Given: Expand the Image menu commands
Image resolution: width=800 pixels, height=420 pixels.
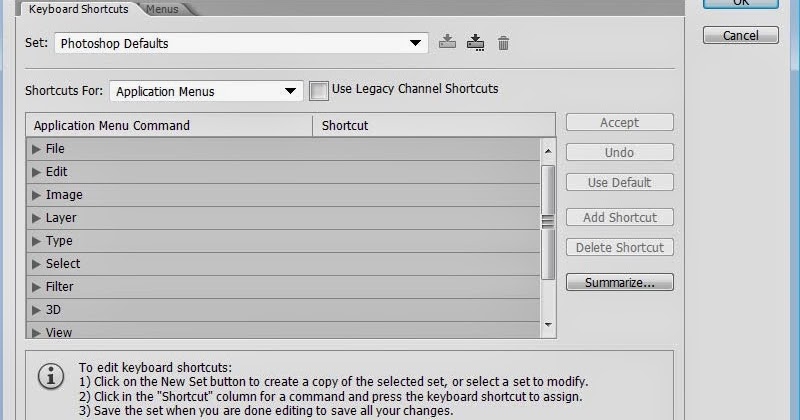Looking at the screenshot, I should 36,195.
